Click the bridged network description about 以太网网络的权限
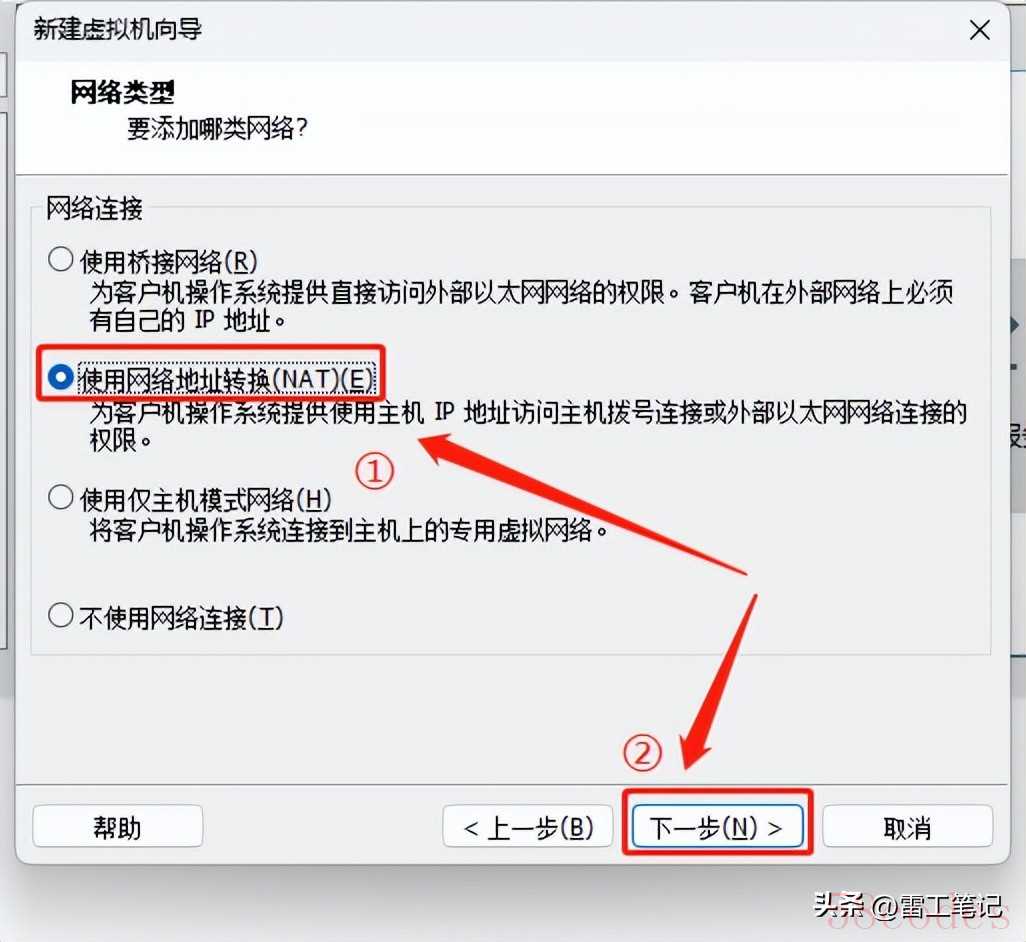The image size is (1026, 942). click(x=522, y=306)
